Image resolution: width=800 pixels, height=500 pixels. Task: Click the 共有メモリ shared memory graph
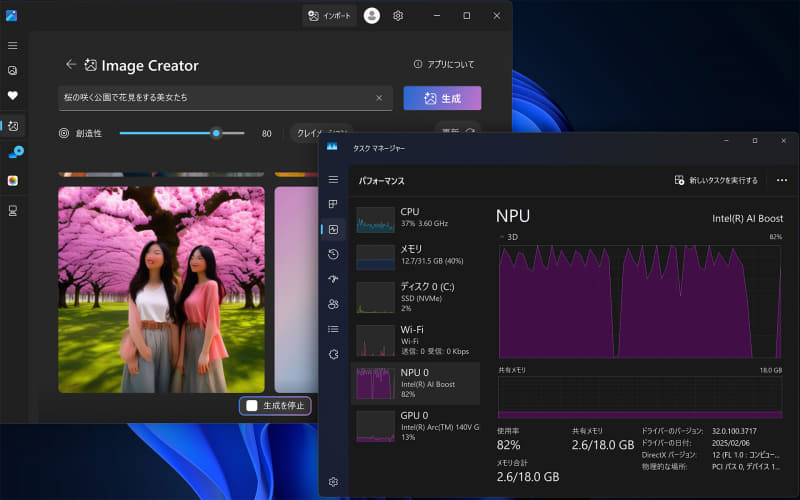pos(640,397)
